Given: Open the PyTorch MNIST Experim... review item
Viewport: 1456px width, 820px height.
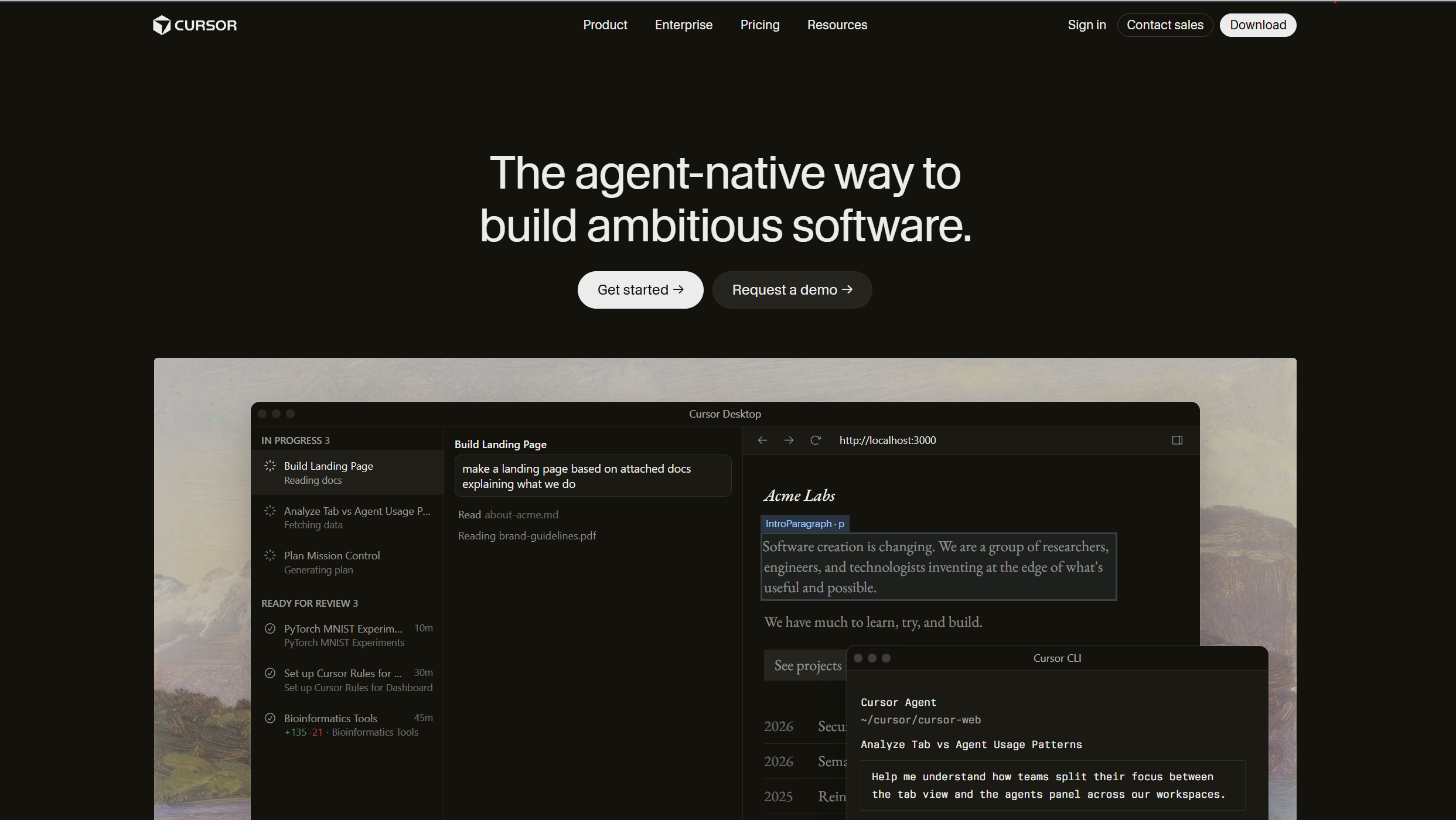Looking at the screenshot, I should [x=347, y=635].
